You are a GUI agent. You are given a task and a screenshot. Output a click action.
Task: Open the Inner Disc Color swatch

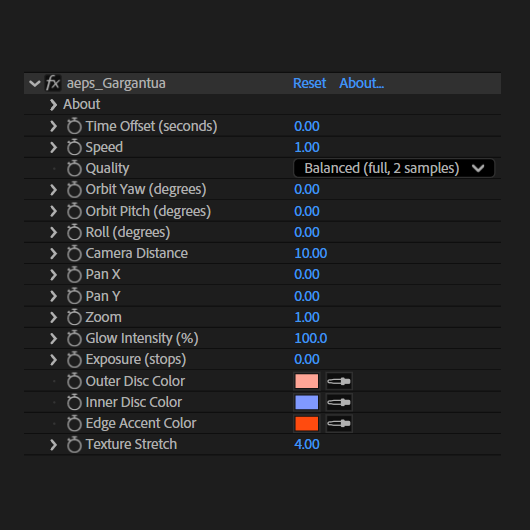point(307,402)
